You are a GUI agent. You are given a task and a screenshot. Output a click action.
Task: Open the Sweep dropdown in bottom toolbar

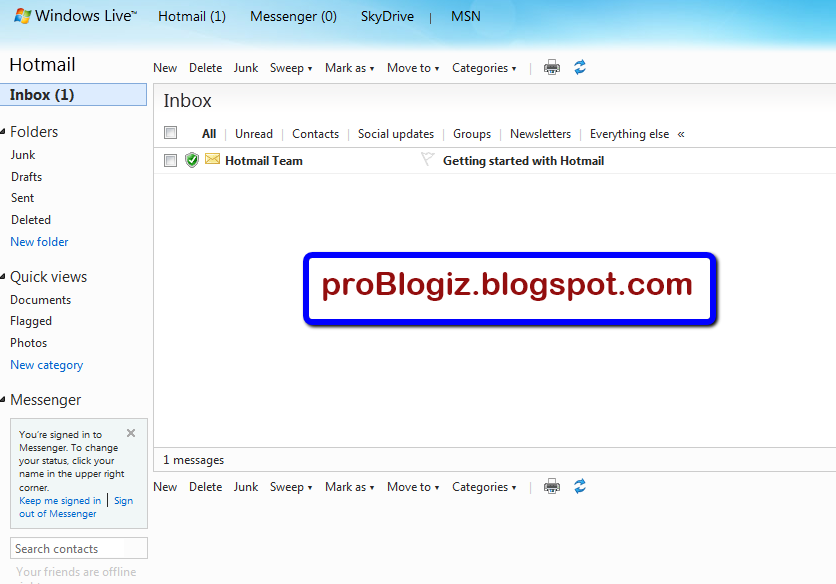291,487
